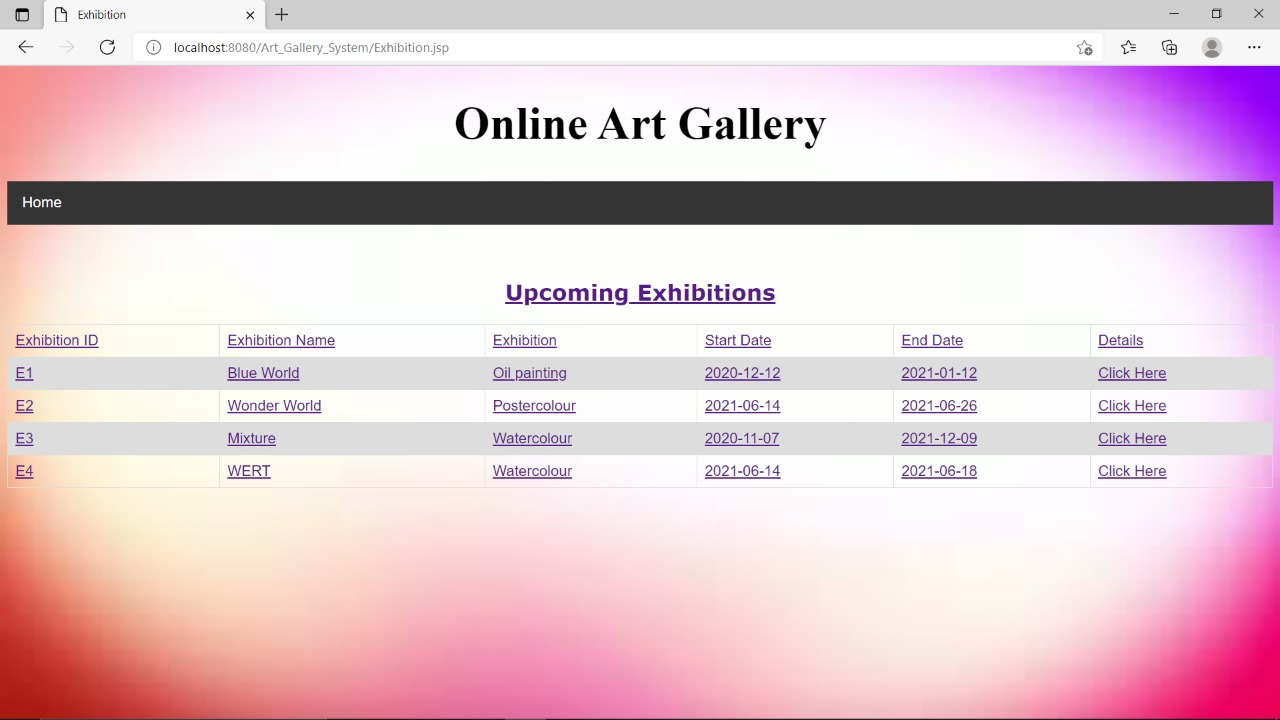
Task: Click end date 2021-06-18
Action: tap(939, 471)
